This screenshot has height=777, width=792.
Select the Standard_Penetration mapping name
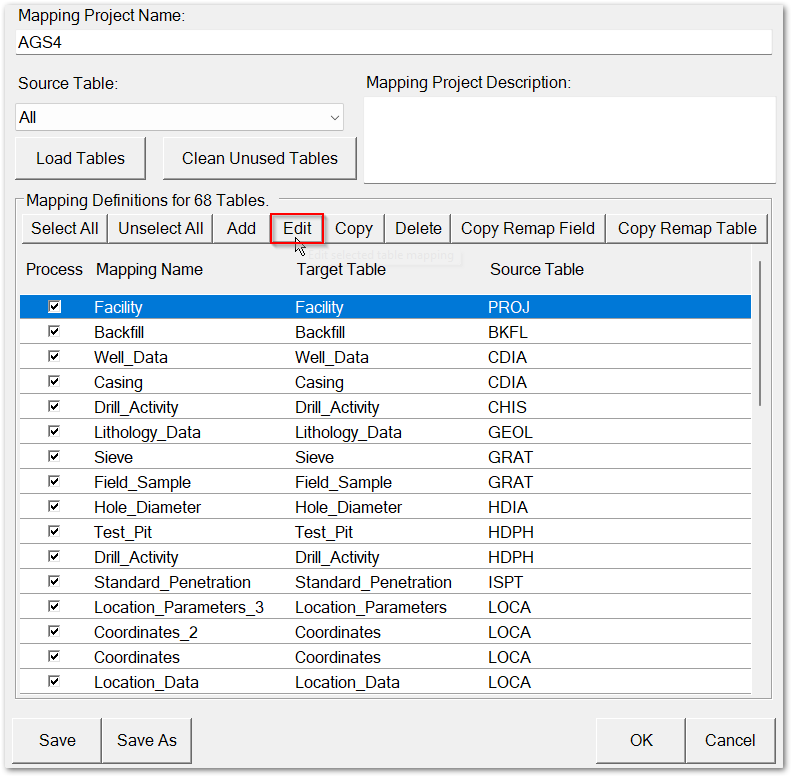click(172, 582)
